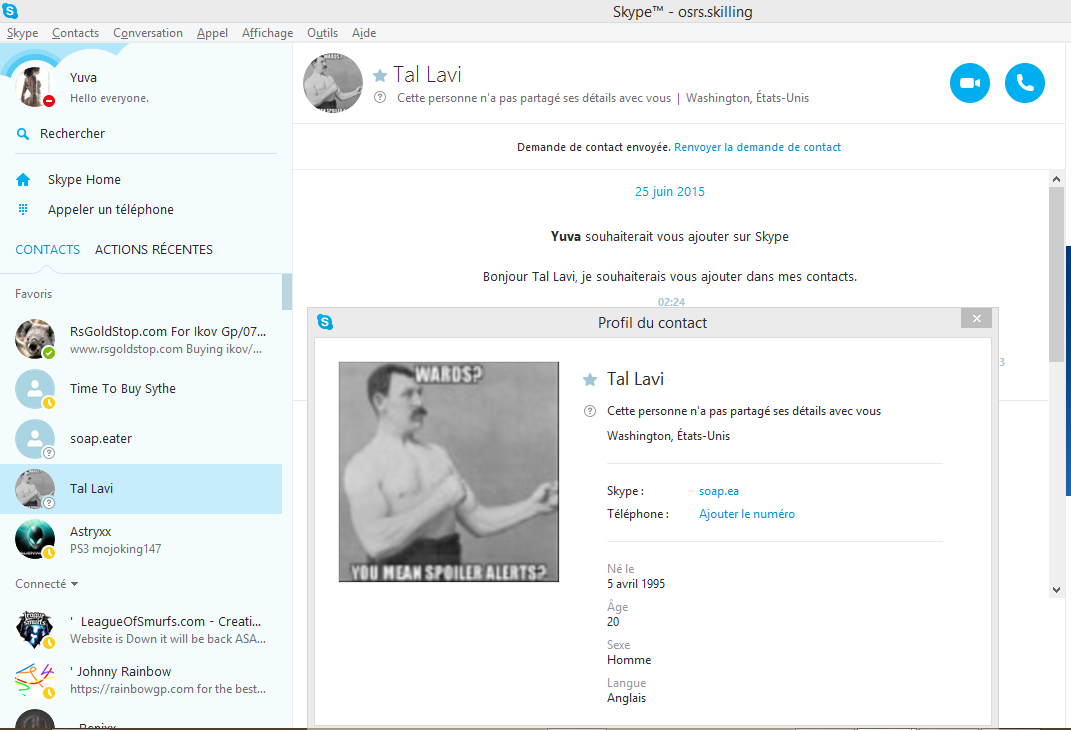Open Appeler un téléphone
The height and width of the screenshot is (730, 1071).
pos(111,210)
